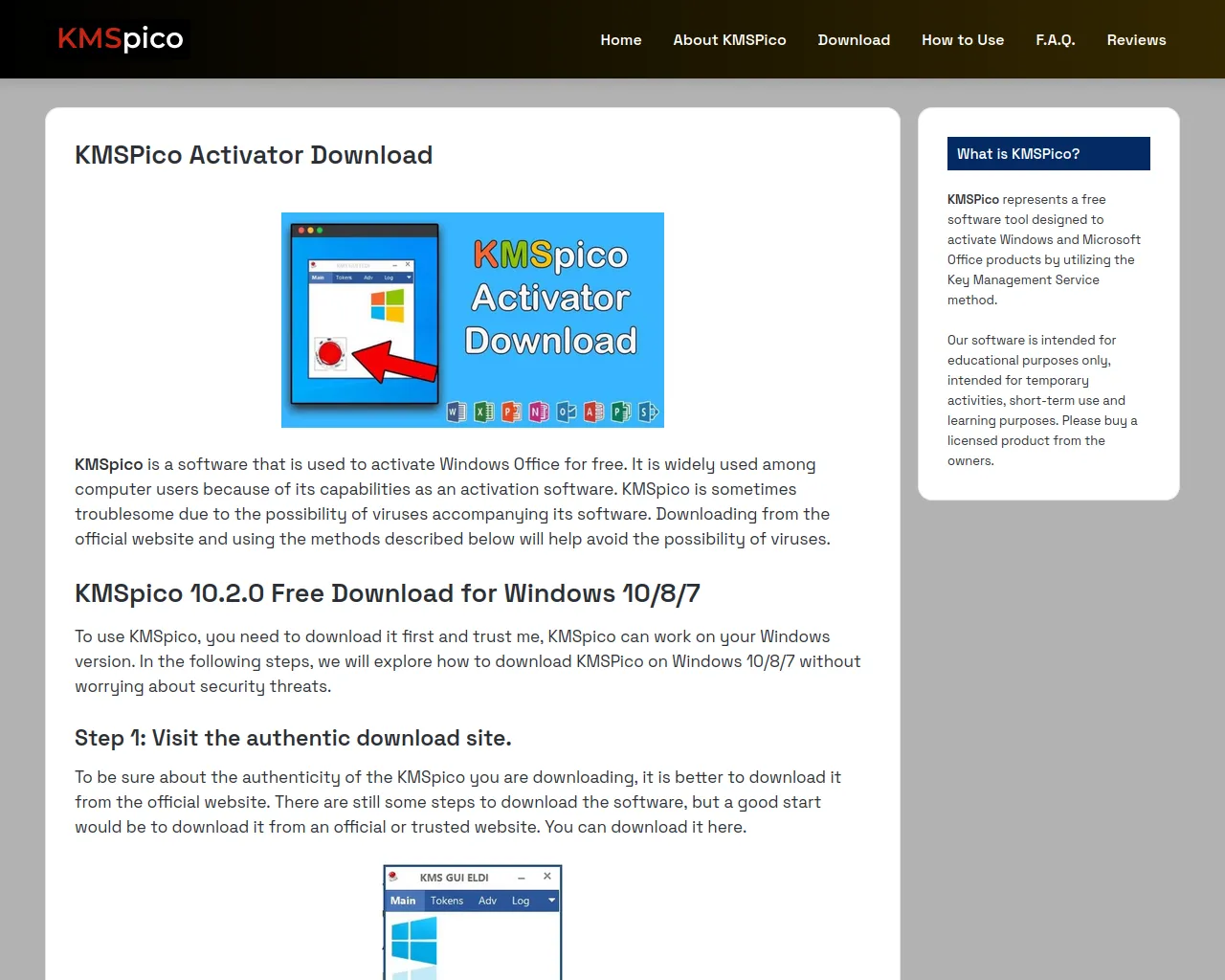Click the heading "KMSpico 10.2.0 Free Download for Windows 10/8/7"
The height and width of the screenshot is (980, 1225).
(388, 593)
